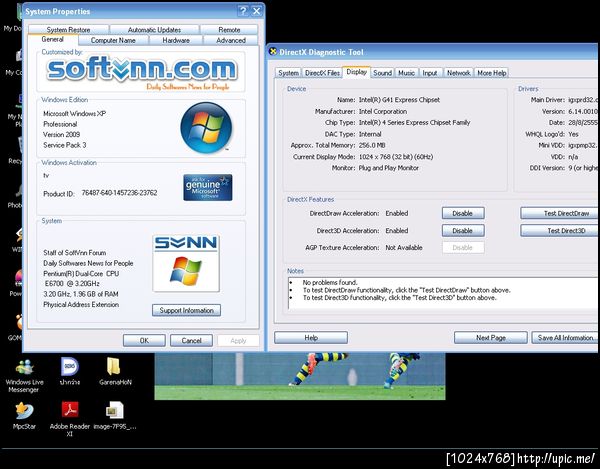The image size is (600, 469).
Task: Open the Computer Name tab
Action: (x=113, y=40)
